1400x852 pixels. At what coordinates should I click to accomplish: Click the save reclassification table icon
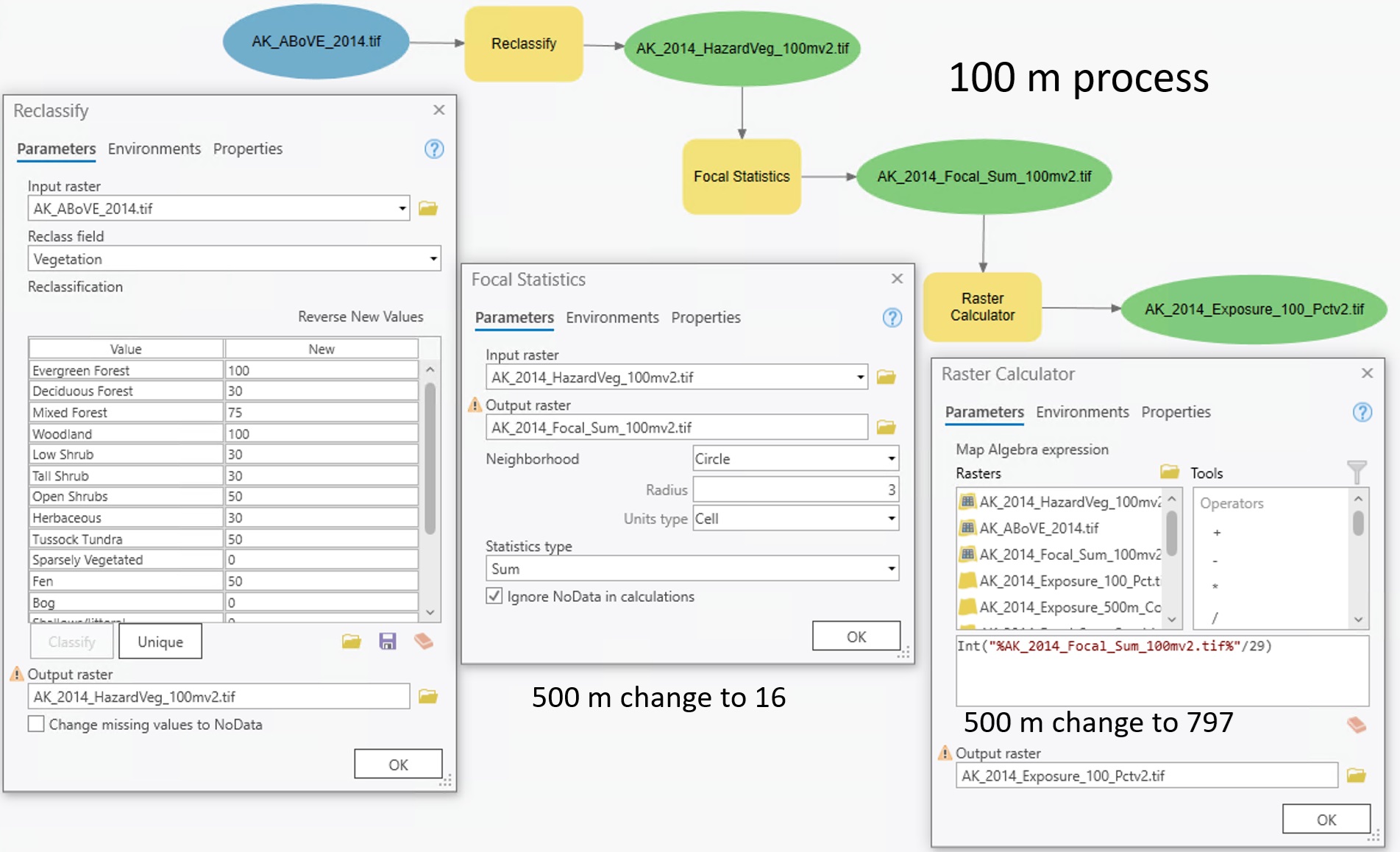pyautogui.click(x=388, y=642)
